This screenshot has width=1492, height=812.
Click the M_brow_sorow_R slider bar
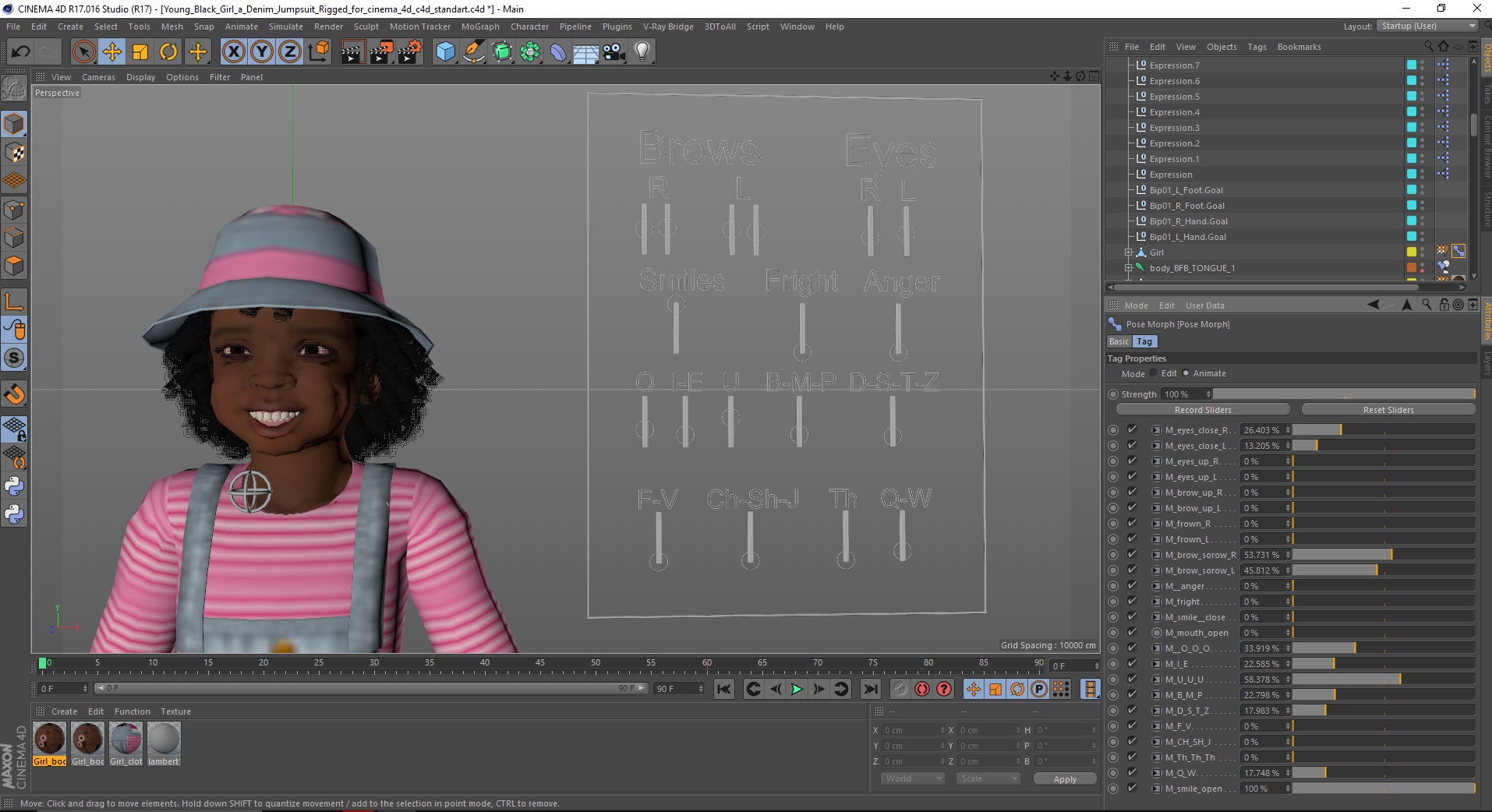(1384, 555)
